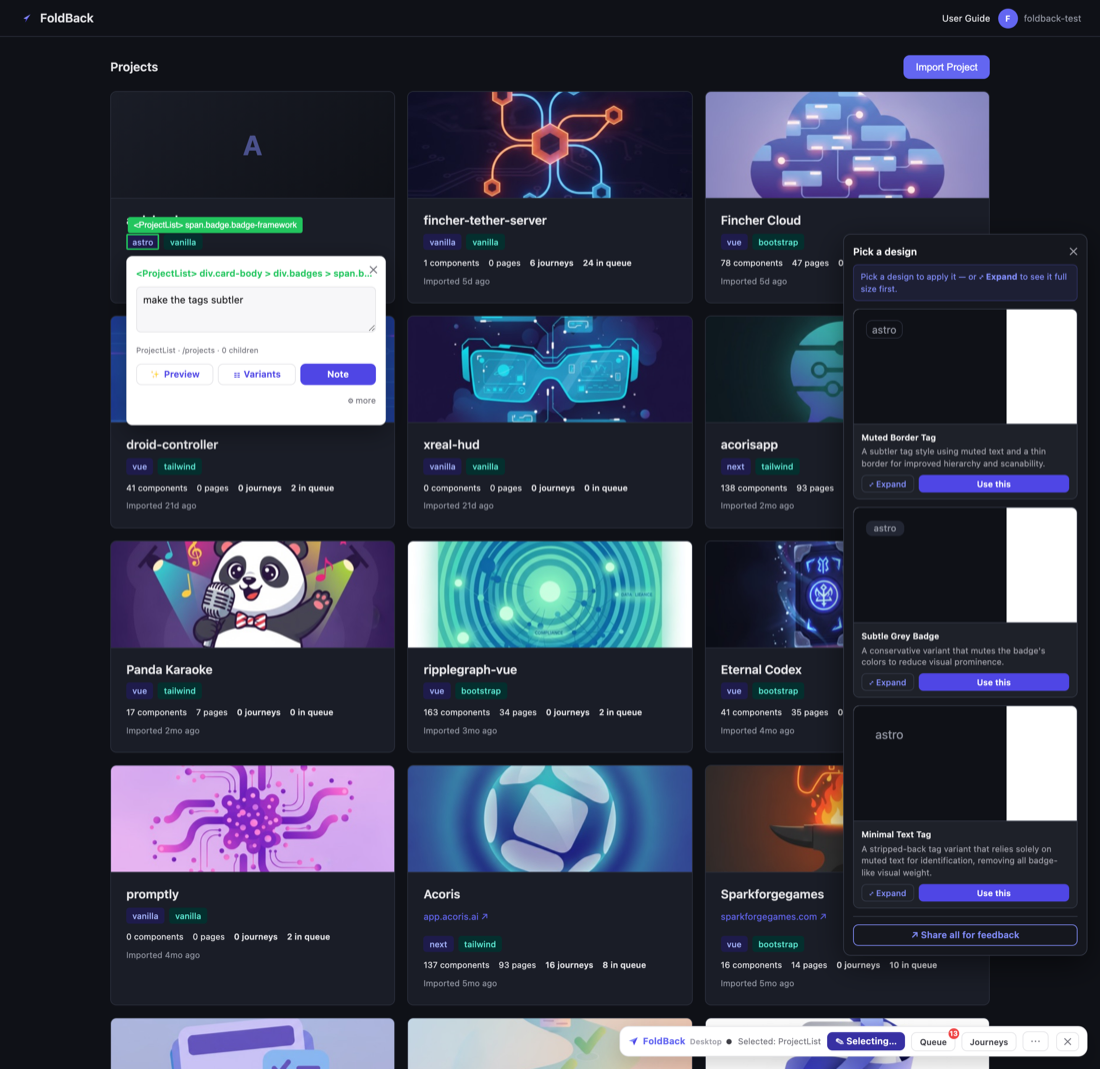This screenshot has height=1069, width=1100.
Task: Open the fincher-tether-server project thumbnail
Action: 549,145
